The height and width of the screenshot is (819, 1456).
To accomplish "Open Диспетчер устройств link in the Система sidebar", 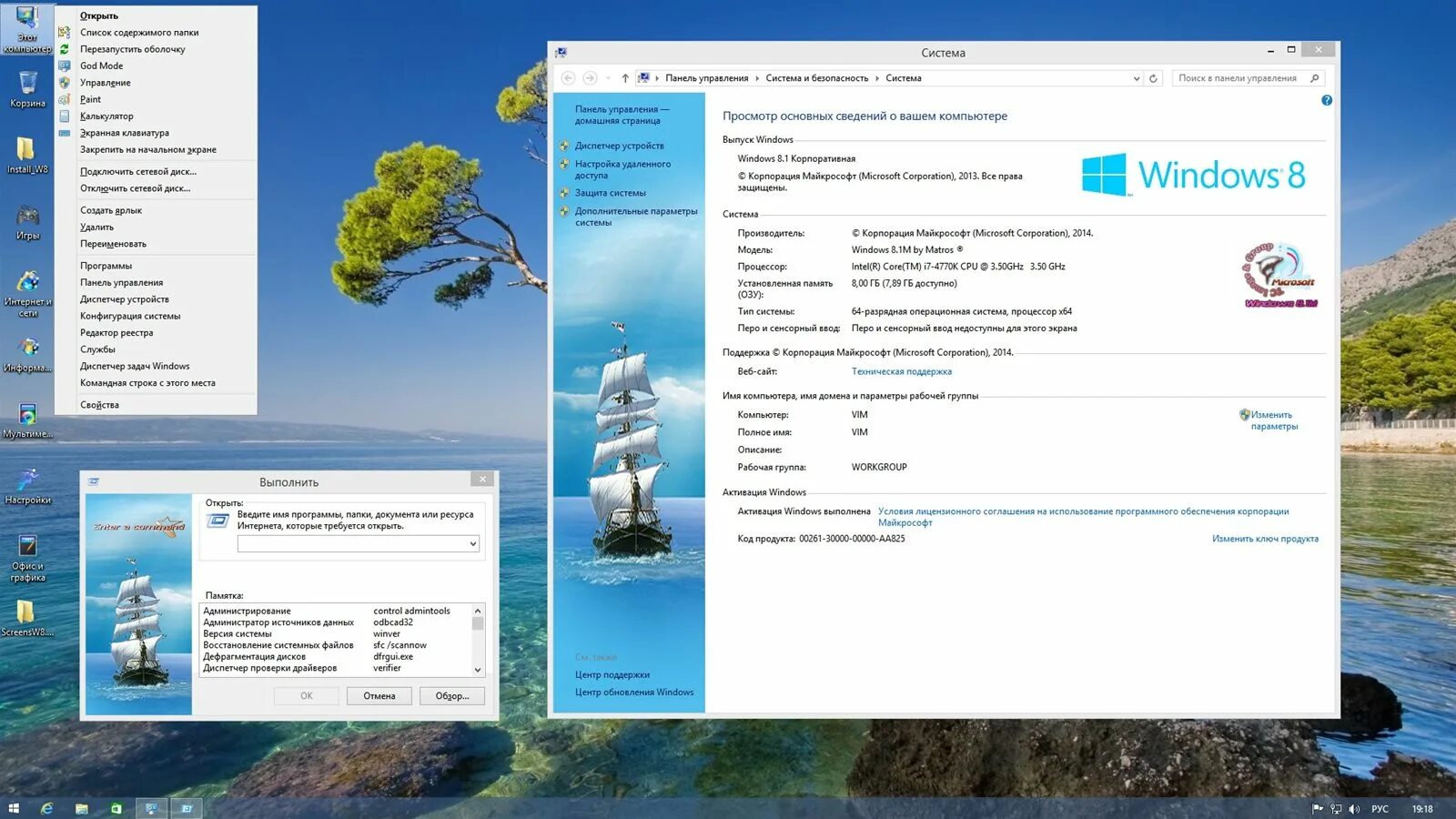I will coord(619,146).
